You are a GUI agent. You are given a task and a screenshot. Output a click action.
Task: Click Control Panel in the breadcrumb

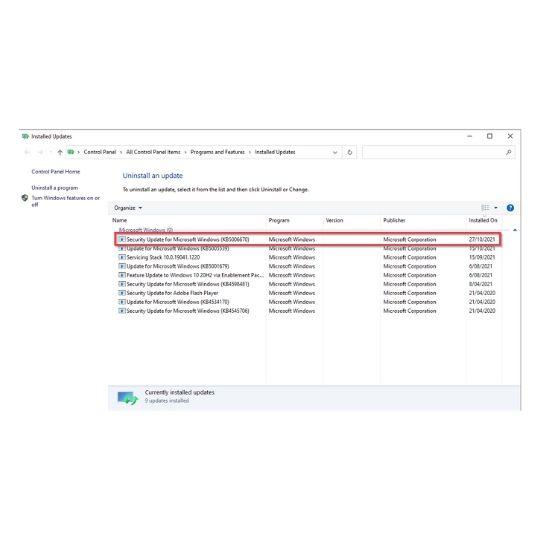(100, 152)
